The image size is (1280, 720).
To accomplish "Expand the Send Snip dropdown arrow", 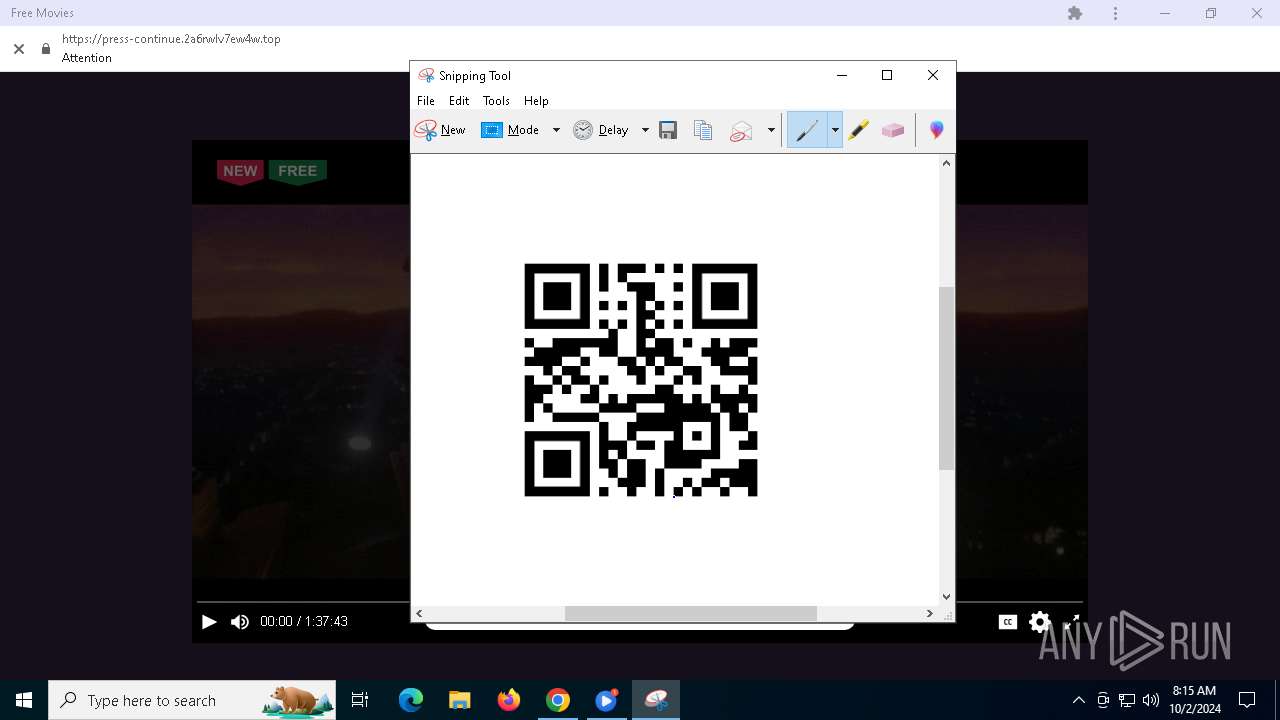I will click(x=771, y=130).
